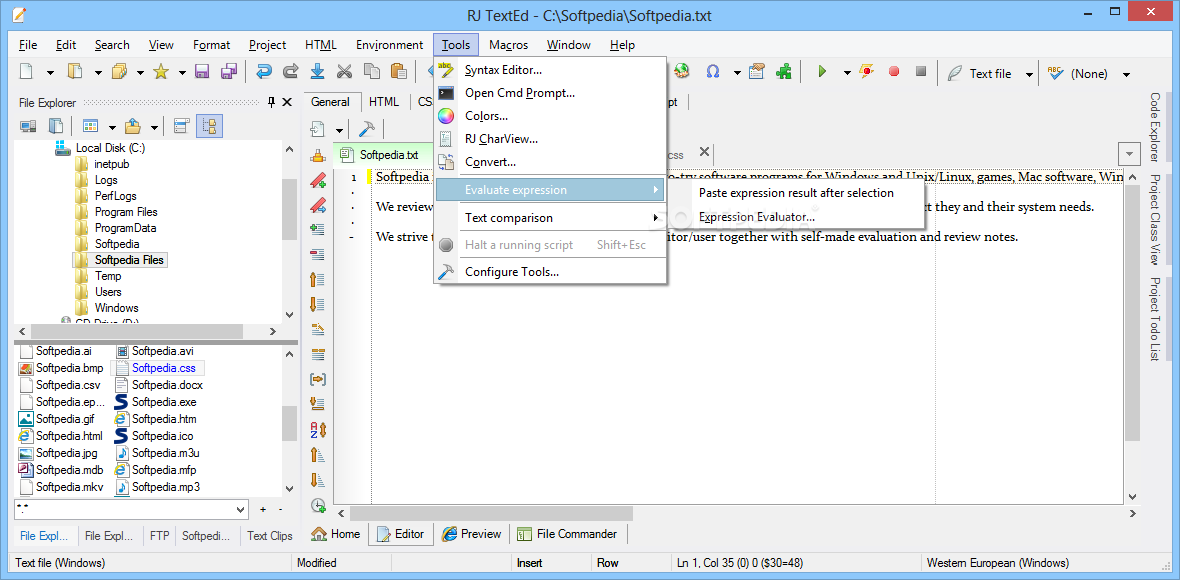The height and width of the screenshot is (580, 1180).
Task: Click the Cut scissors icon
Action: pyautogui.click(x=345, y=72)
